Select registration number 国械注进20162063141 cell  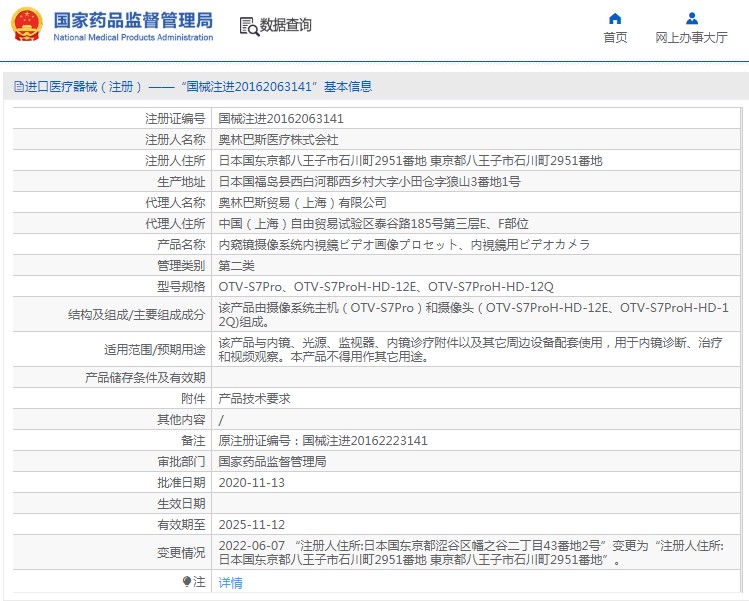[281, 118]
